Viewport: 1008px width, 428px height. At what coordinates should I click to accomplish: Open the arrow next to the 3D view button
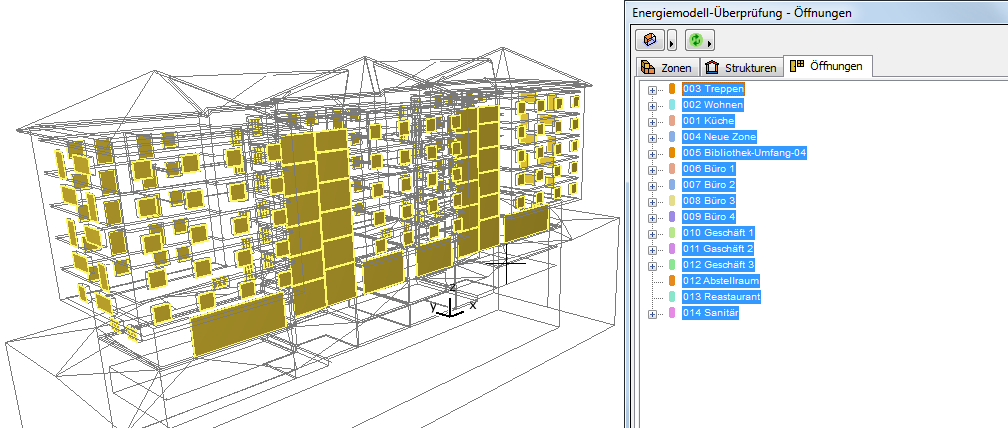pyautogui.click(x=672, y=41)
